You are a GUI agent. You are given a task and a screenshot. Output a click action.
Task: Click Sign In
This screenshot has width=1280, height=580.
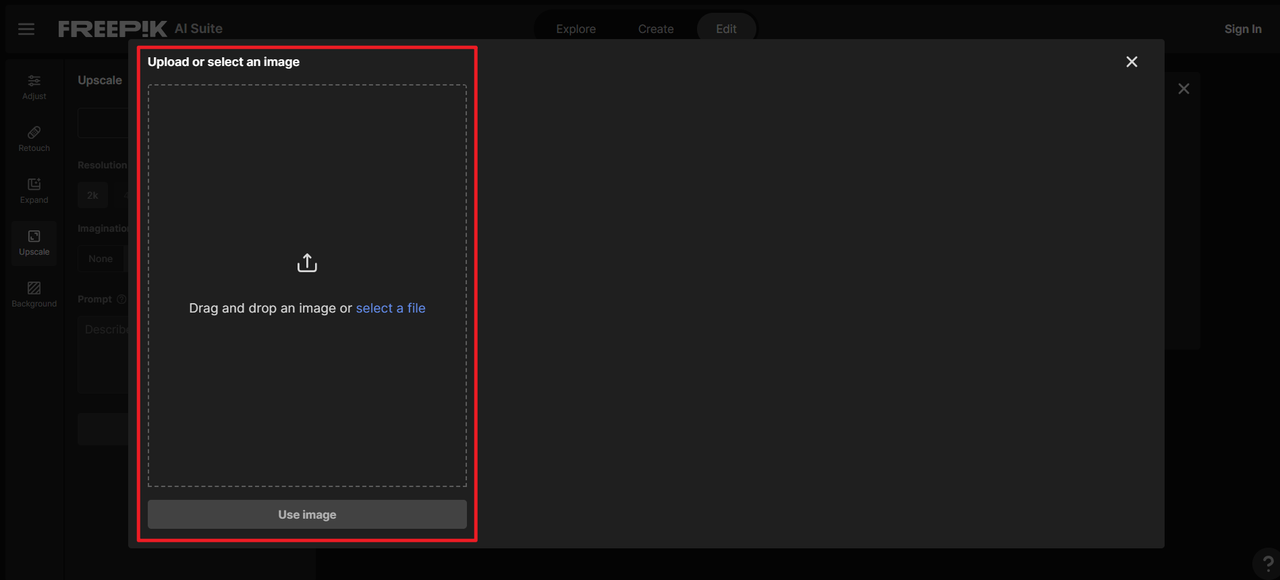(x=1243, y=29)
